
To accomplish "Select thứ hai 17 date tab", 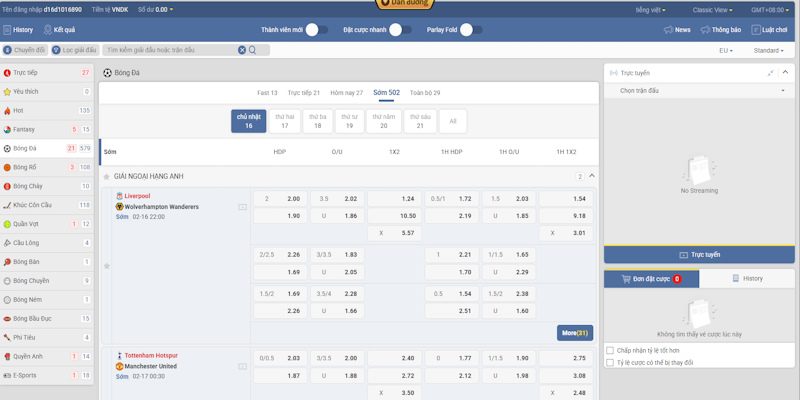I will 285,121.
